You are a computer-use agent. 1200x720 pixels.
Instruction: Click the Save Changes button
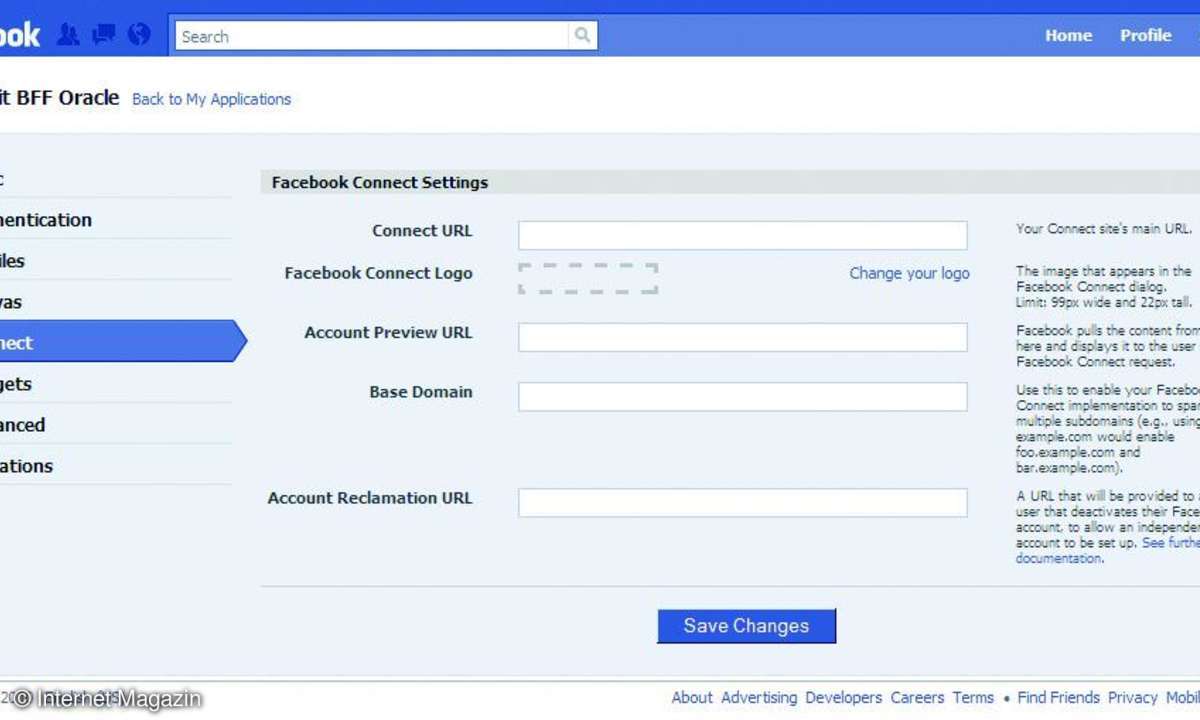pyautogui.click(x=746, y=626)
